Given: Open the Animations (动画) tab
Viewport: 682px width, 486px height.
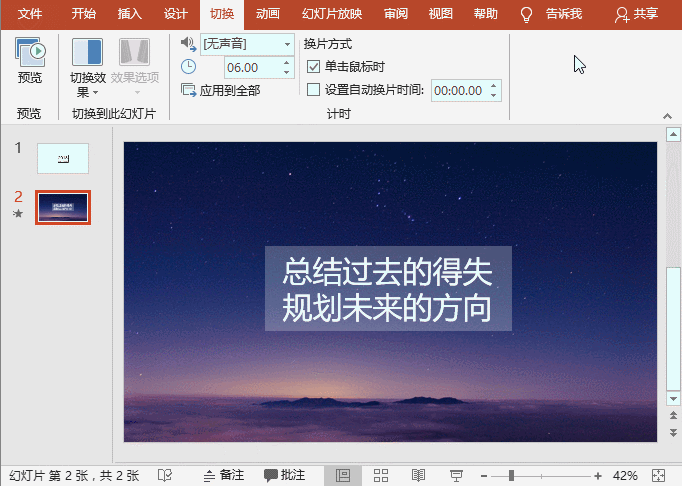Looking at the screenshot, I should pyautogui.click(x=267, y=14).
